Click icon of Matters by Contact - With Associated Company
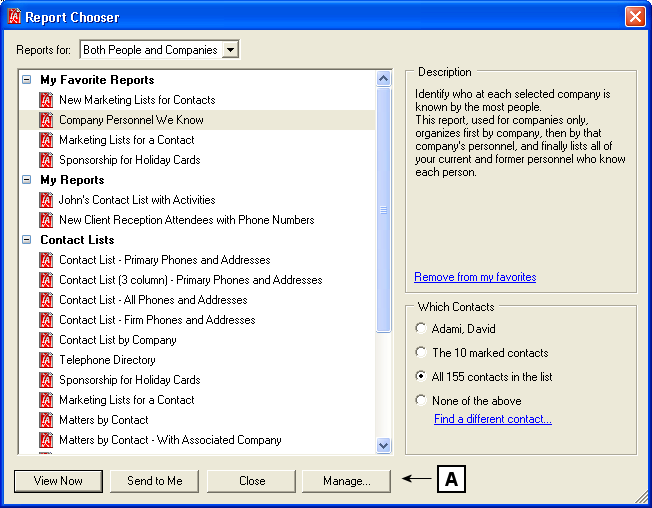This screenshot has height=508, width=652. click(x=46, y=440)
